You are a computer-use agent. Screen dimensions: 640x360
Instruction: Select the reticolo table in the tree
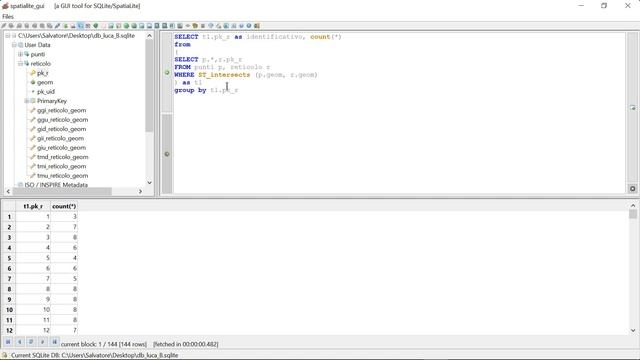tap(40, 64)
